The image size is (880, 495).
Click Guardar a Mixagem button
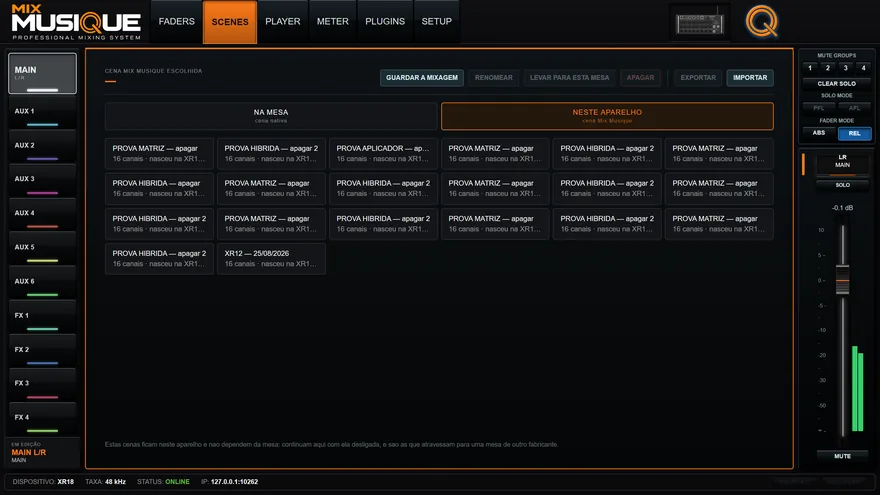pyautogui.click(x=421, y=77)
